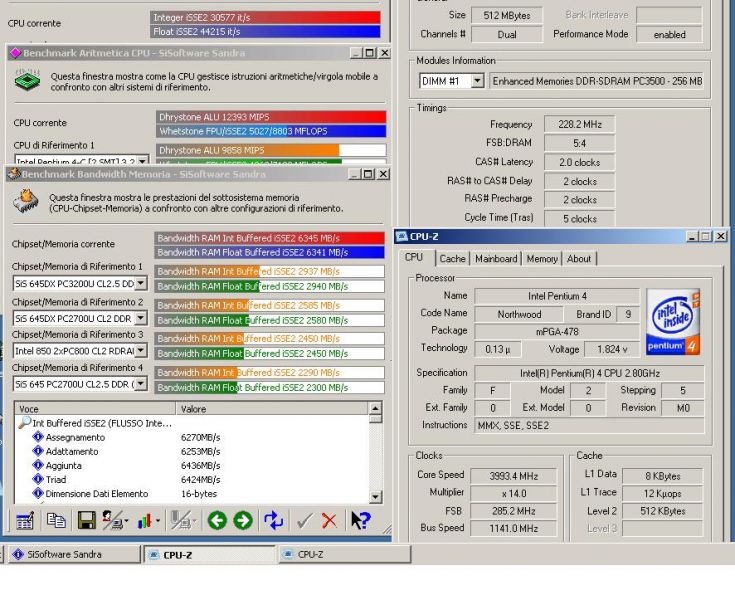The height and width of the screenshot is (600, 735).
Task: Click the Whetstone FPU/iSSE2 5027/8803 MFLOPS bar
Action: 271,131
